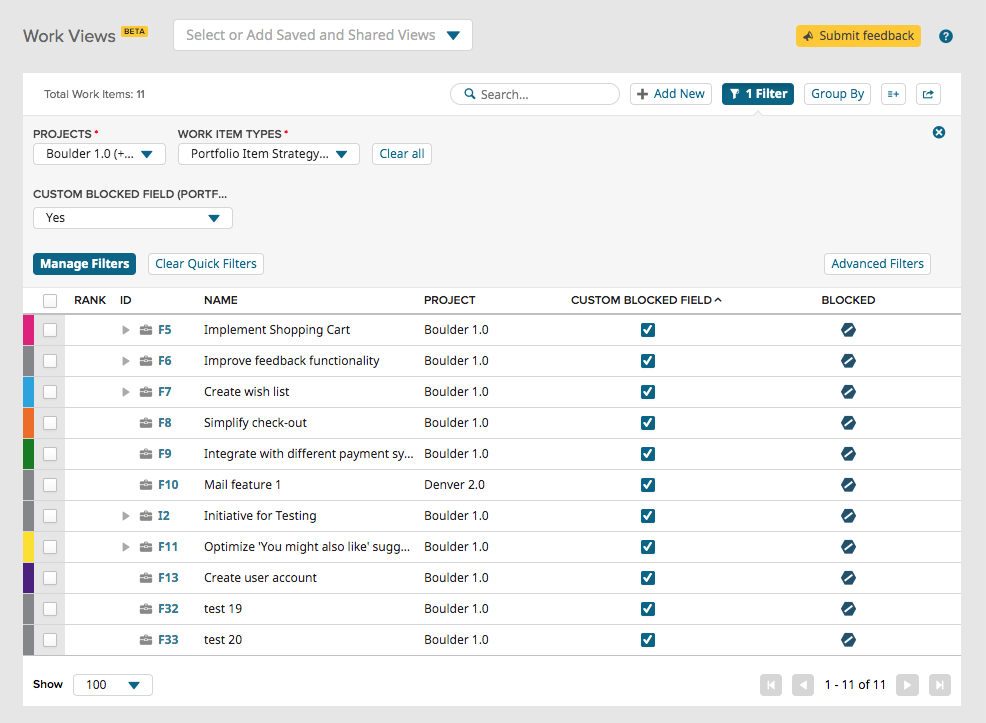
Task: Sort by Custom Blocked Field column header
Action: [x=646, y=300]
